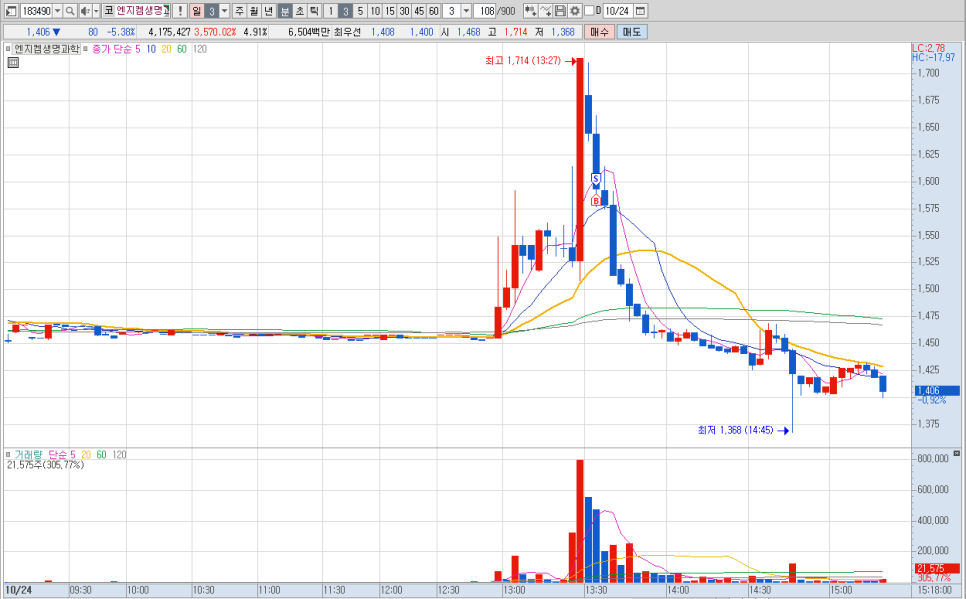Click the table grid icon under the legend

13,62
